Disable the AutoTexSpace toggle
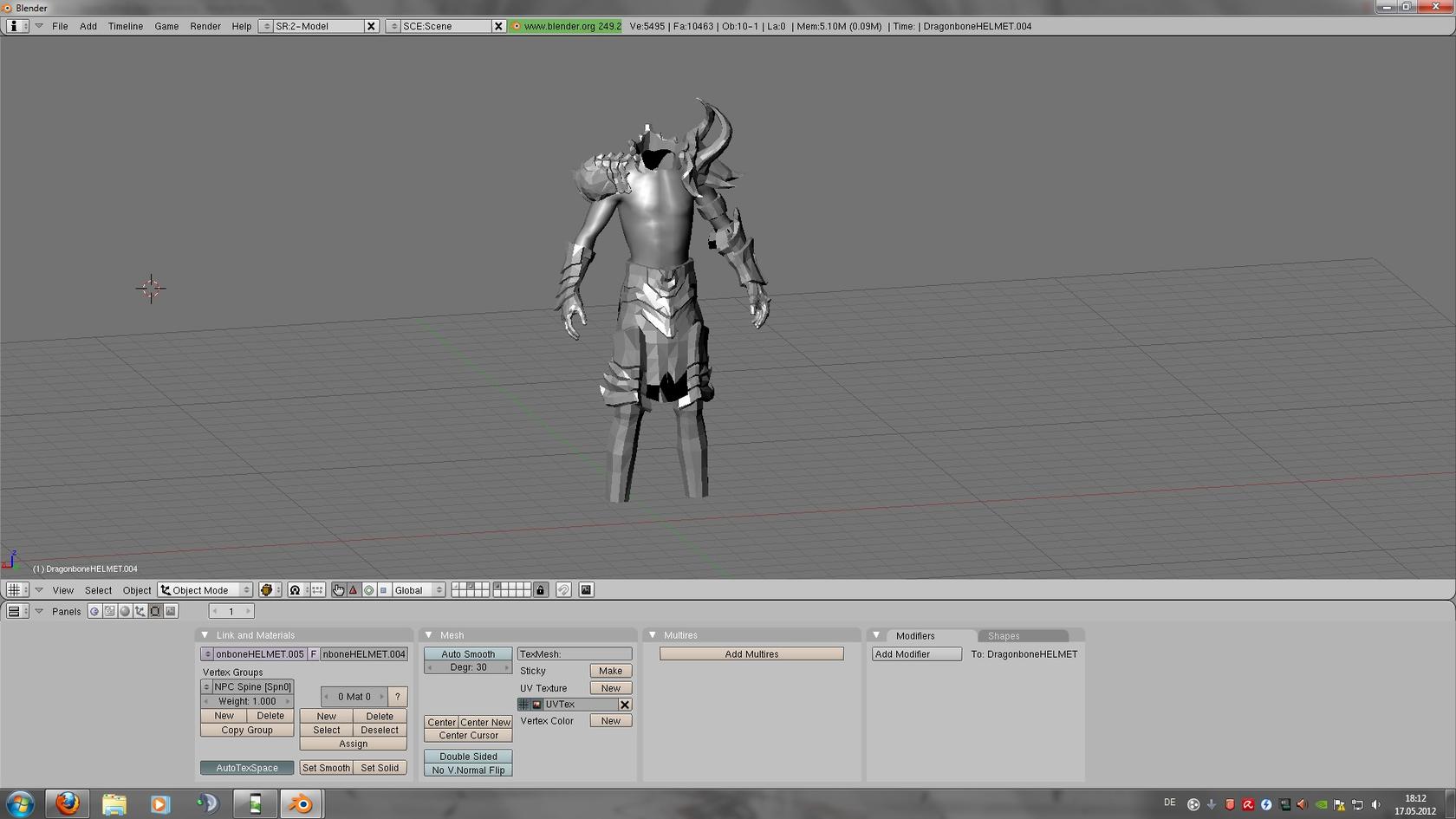1456x819 pixels. click(x=247, y=768)
